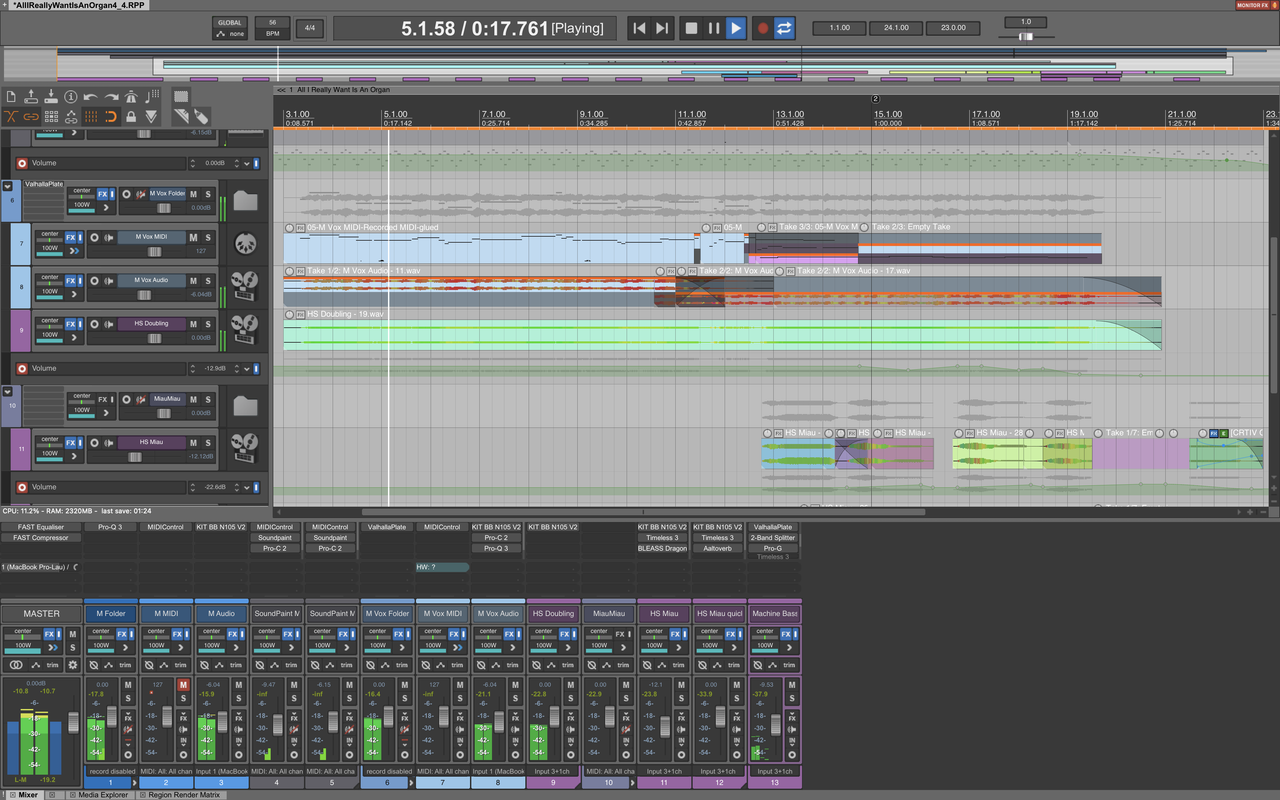Arm record on M Vox Audio track
Viewport: 1280px width, 800px height.
coord(95,281)
